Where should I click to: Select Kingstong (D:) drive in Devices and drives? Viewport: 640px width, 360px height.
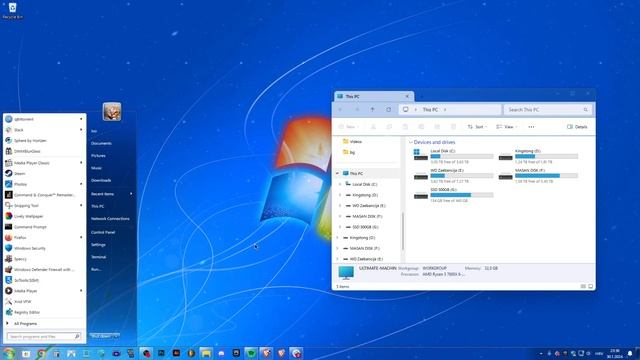(538, 156)
